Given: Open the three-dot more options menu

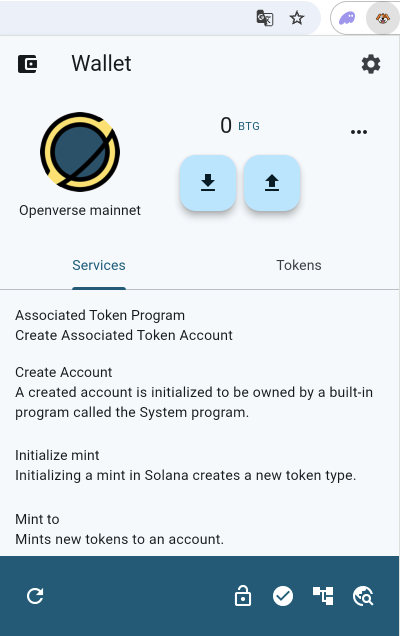Looking at the screenshot, I should pos(359,132).
